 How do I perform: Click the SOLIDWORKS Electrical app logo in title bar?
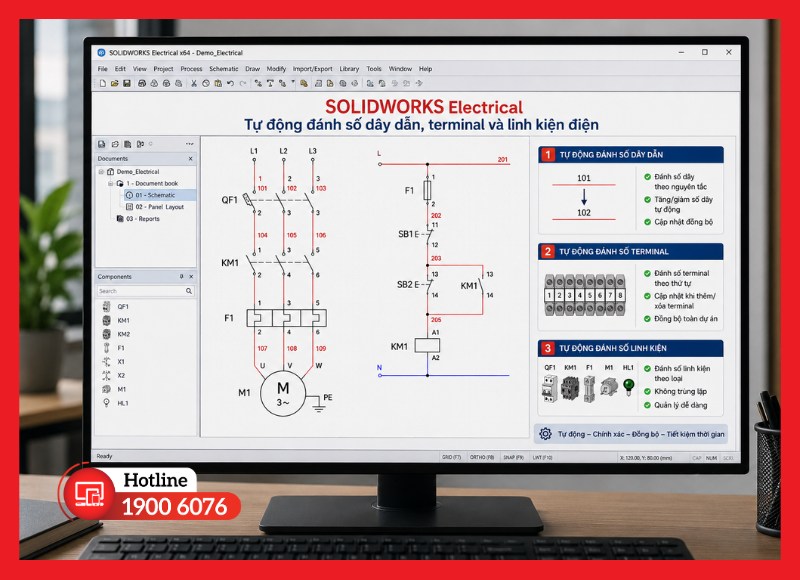[101, 53]
